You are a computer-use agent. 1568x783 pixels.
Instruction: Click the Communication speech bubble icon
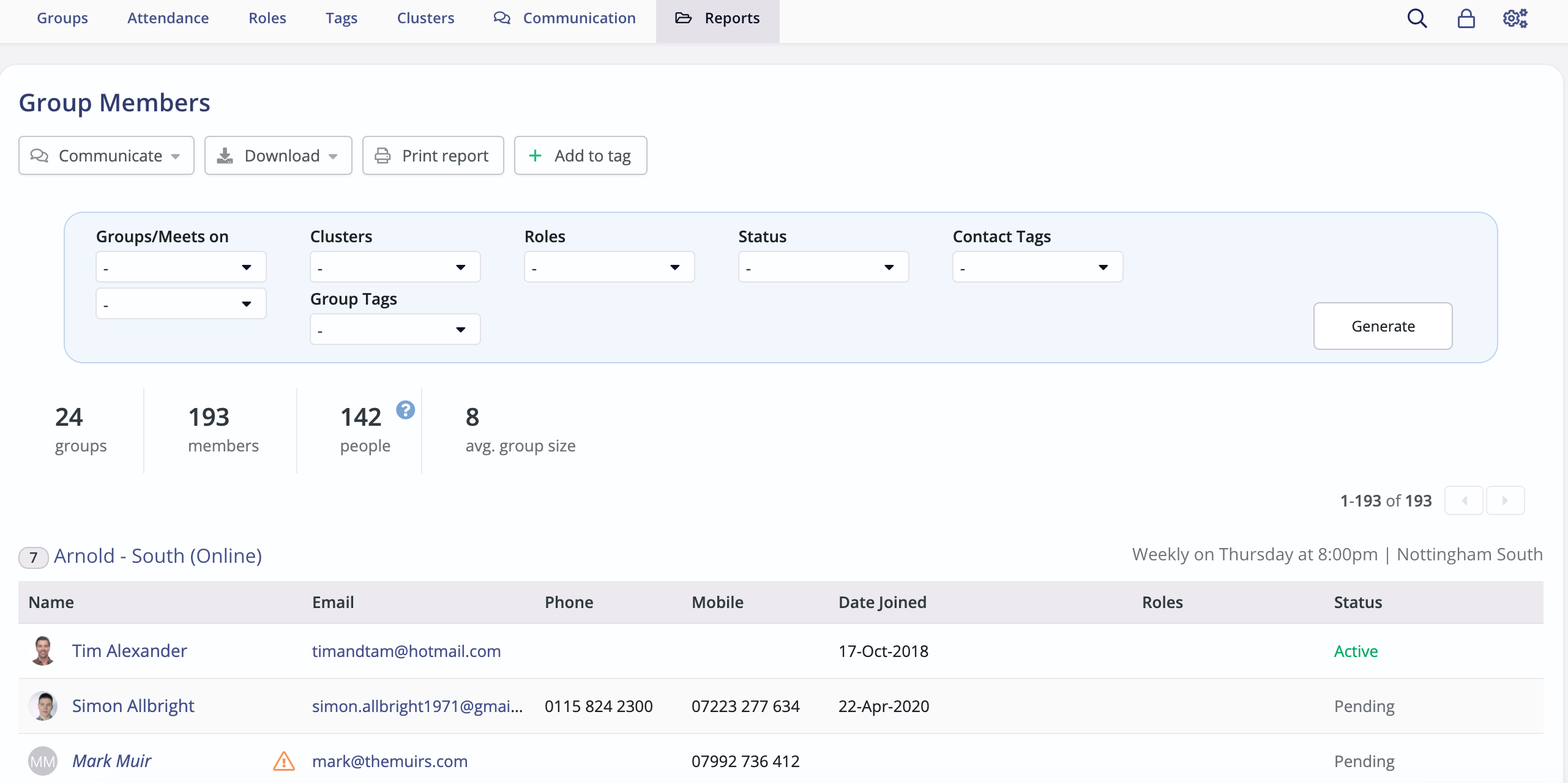(501, 18)
